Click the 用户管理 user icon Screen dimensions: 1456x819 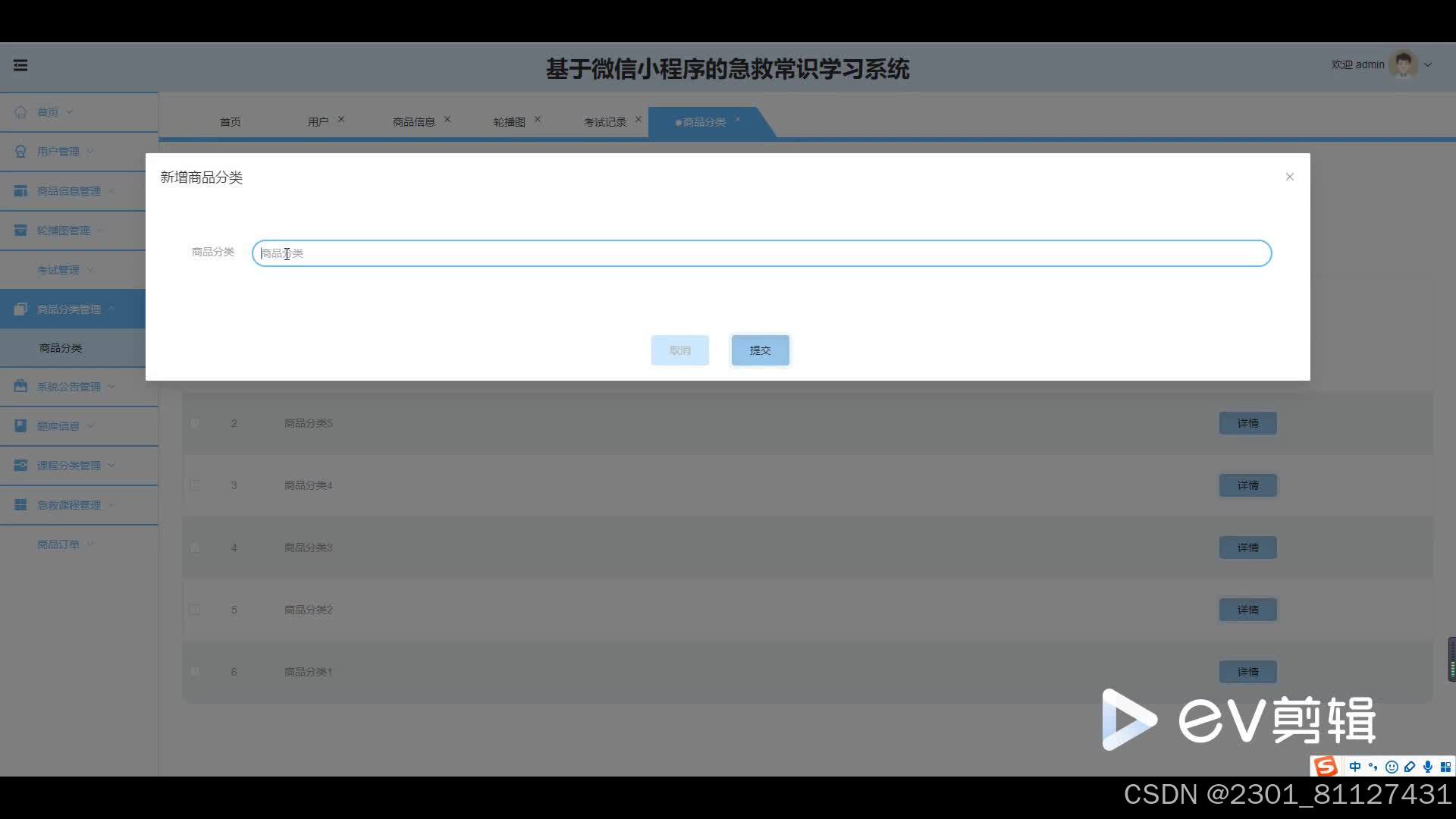20,152
